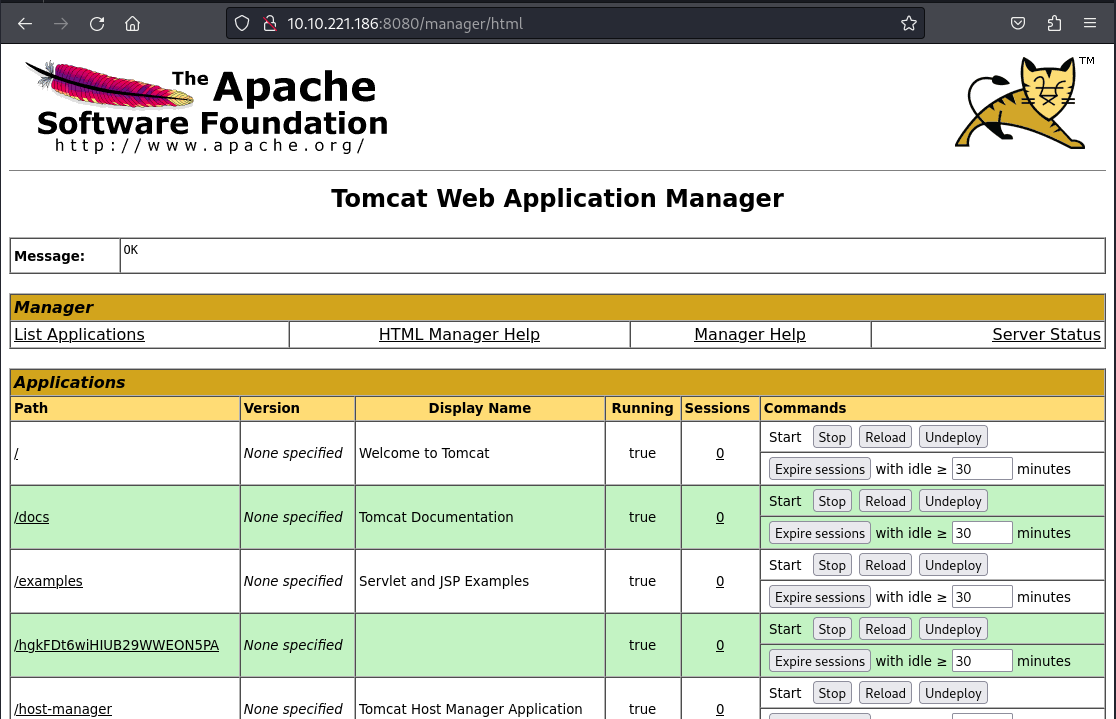Viewport: 1116px width, 719px height.
Task: Open the /host-manager application link
Action: click(63, 709)
